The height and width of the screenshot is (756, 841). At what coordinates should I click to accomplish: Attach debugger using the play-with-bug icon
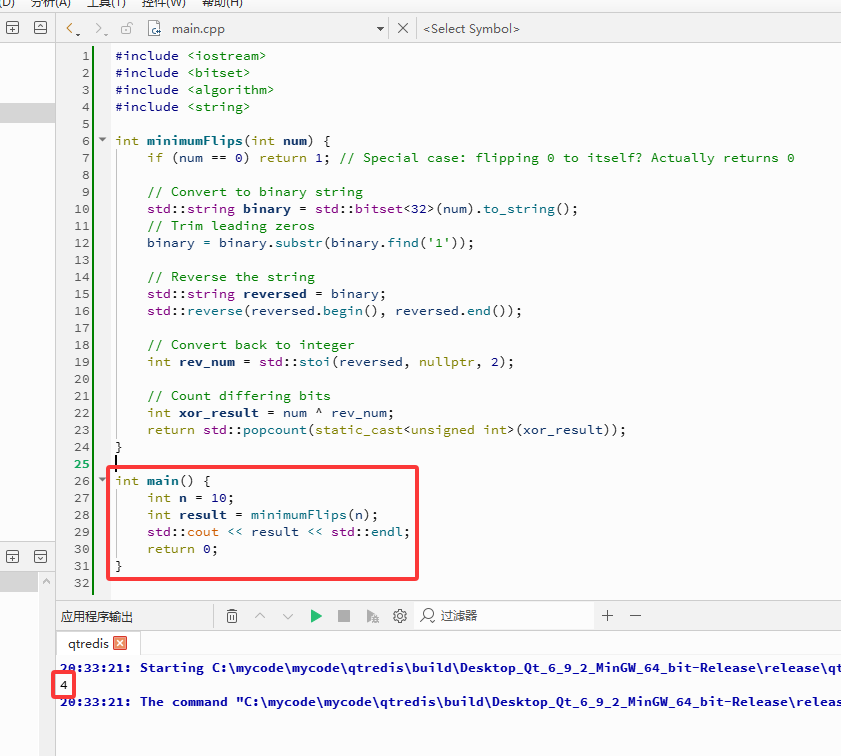pyautogui.click(x=372, y=616)
